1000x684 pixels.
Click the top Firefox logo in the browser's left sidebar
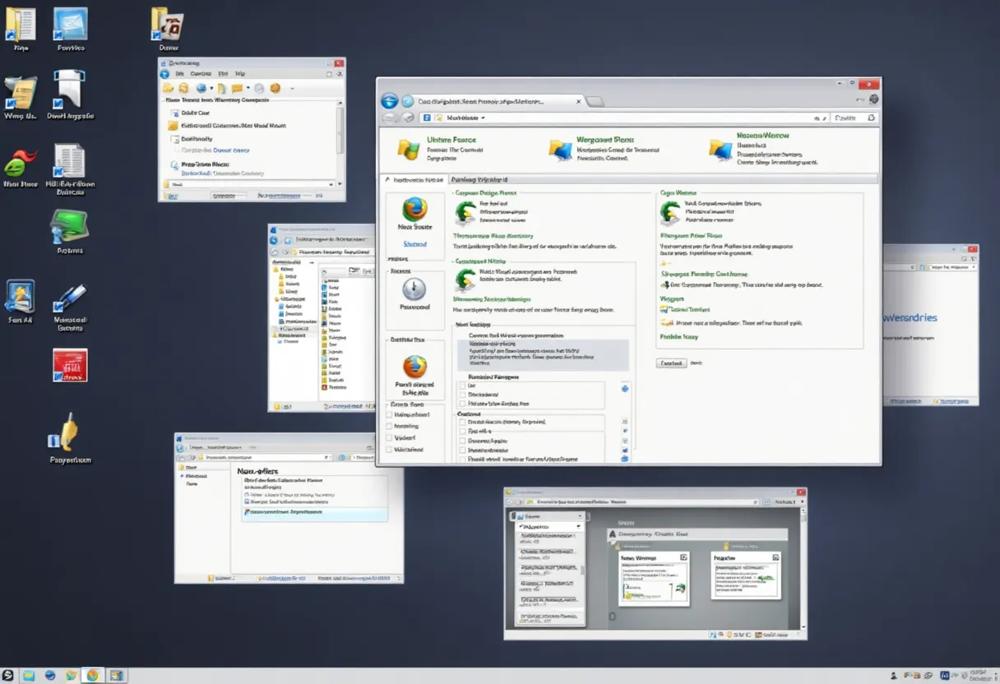(415, 209)
